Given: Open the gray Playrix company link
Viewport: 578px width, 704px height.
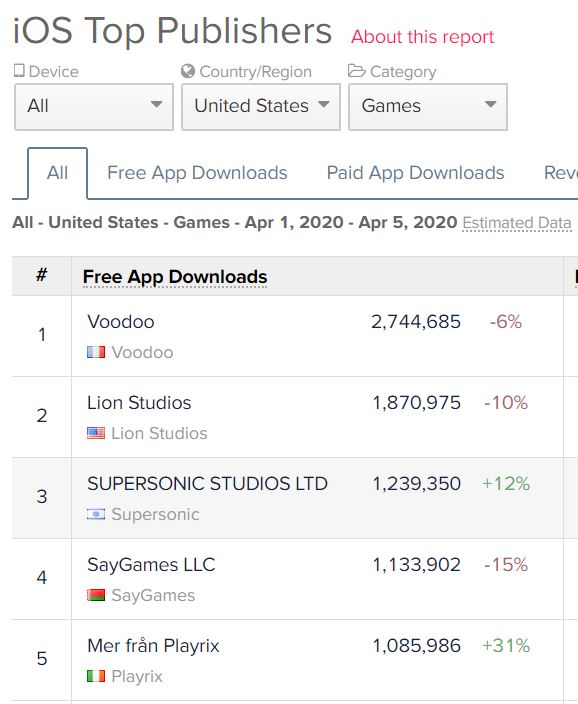Looking at the screenshot, I should click(137, 676).
